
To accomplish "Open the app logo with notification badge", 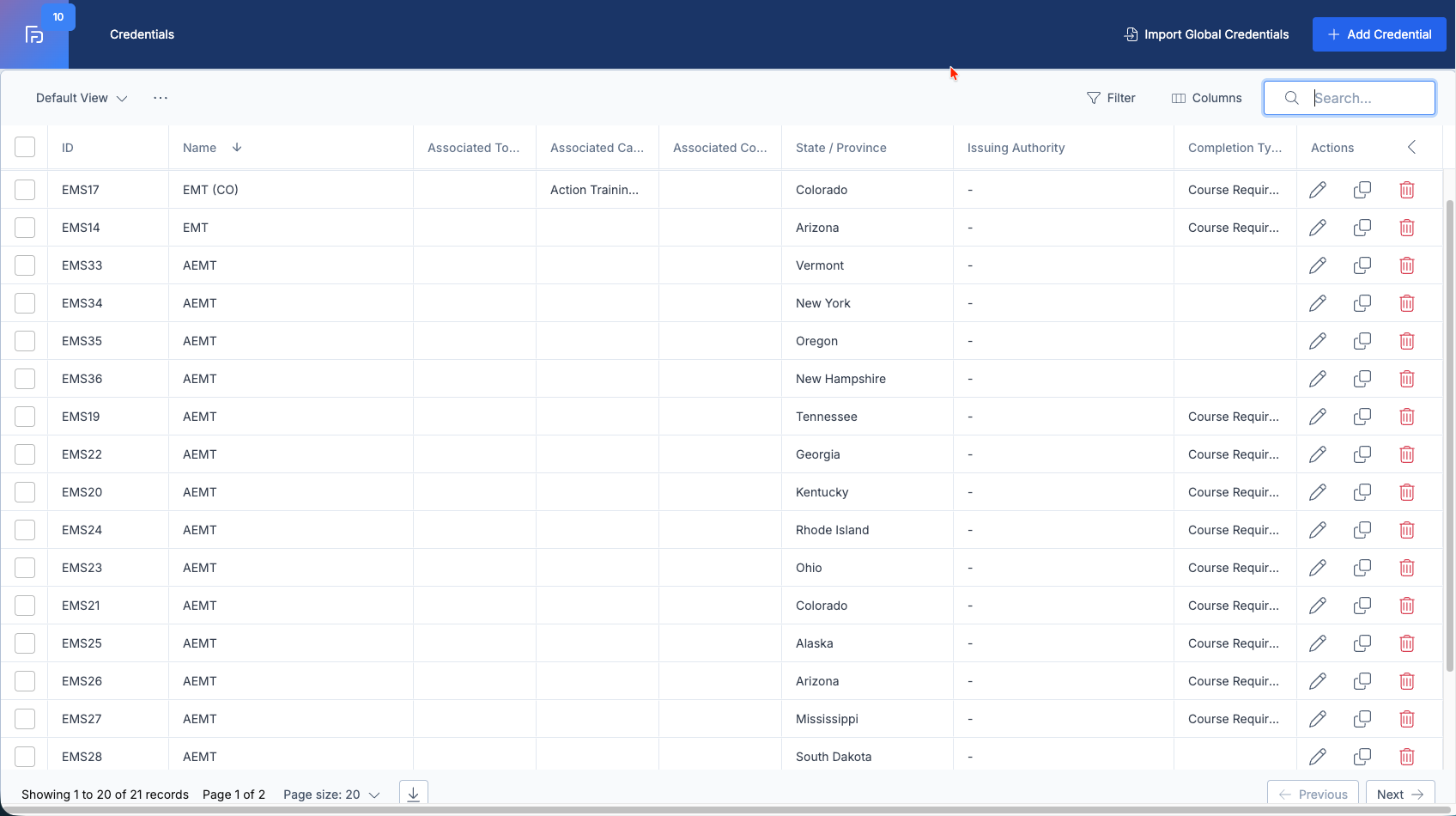I will click(x=34, y=34).
